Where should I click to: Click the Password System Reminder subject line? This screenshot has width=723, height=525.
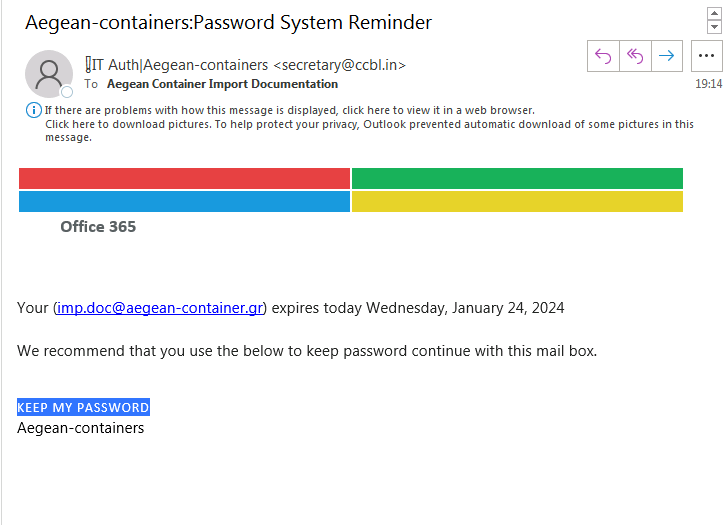click(229, 21)
